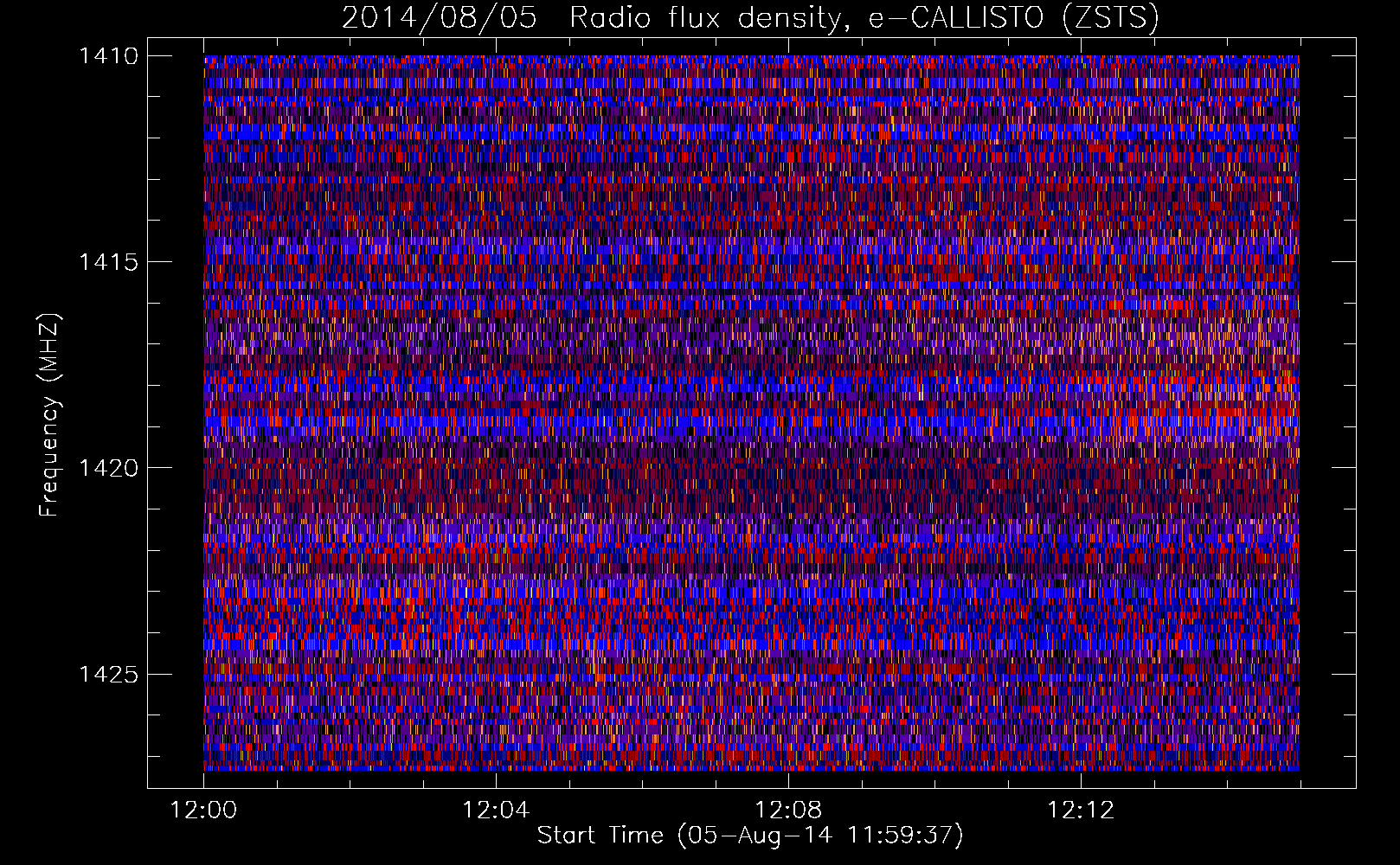Click the 12:12 time tick label
The image size is (1400, 865).
point(1081,811)
